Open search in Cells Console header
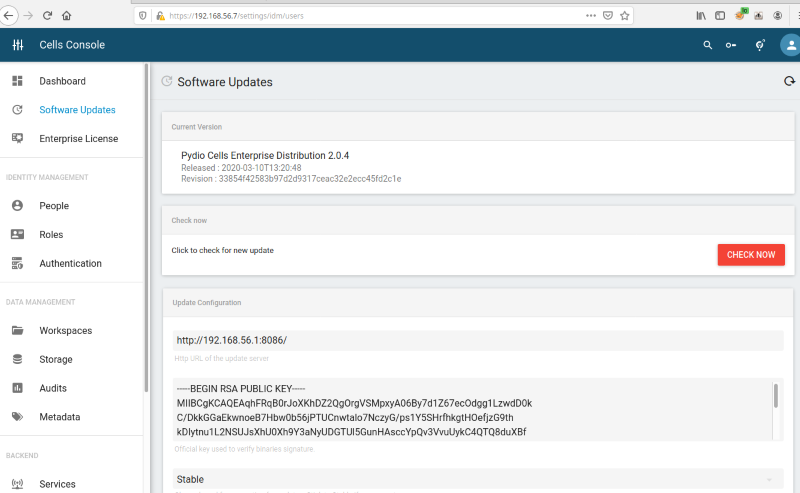800x493 pixels. pyautogui.click(x=708, y=45)
